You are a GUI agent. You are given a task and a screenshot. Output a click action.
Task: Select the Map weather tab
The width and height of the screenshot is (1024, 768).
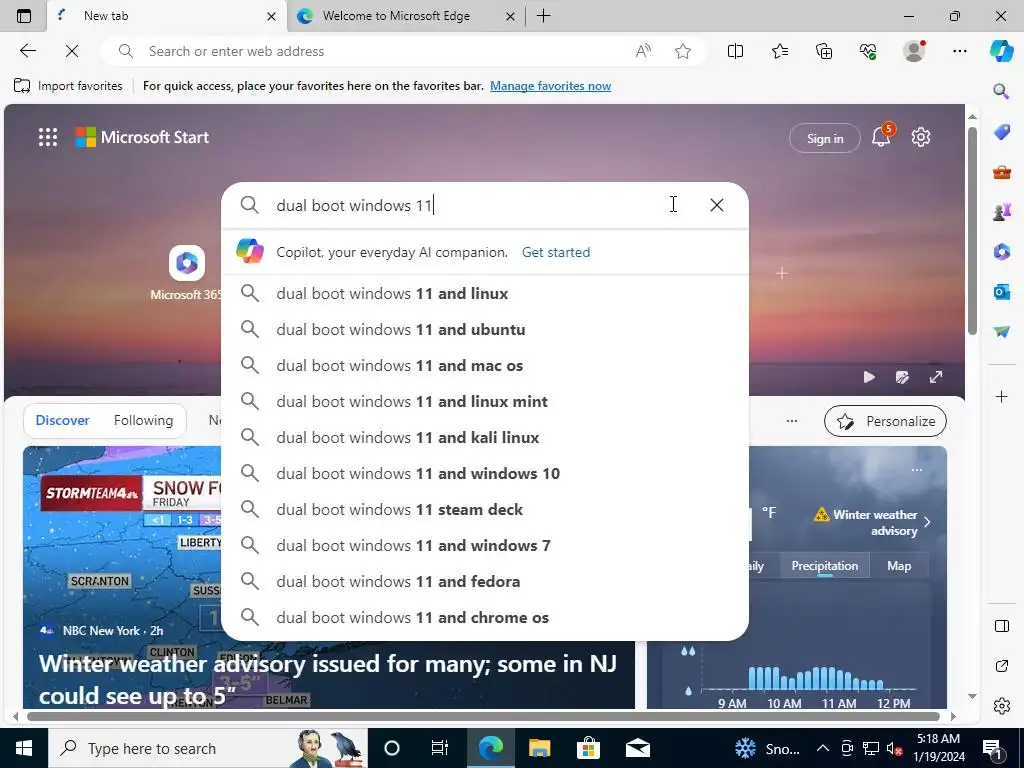(x=899, y=566)
